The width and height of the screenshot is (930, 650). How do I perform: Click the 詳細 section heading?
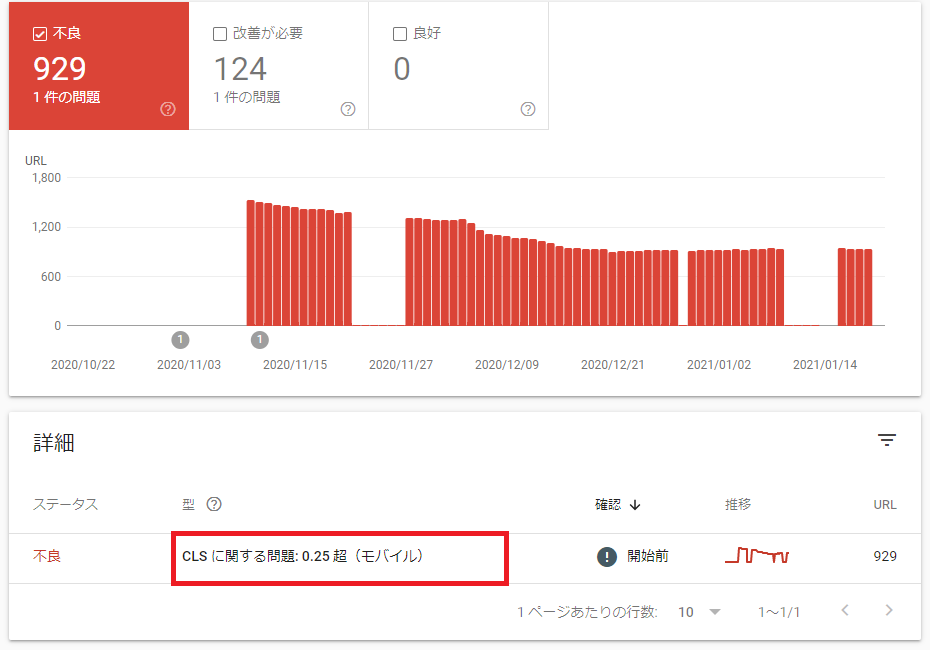[x=53, y=443]
